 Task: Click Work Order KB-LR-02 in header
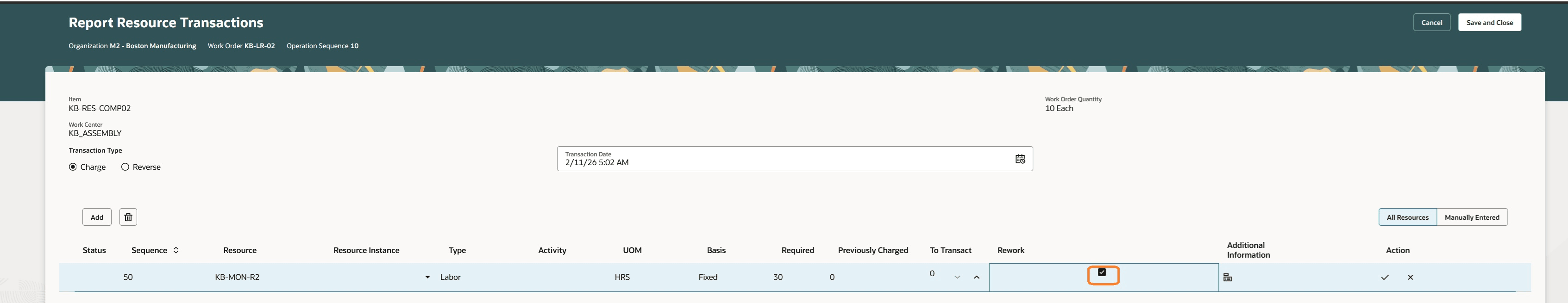point(241,46)
